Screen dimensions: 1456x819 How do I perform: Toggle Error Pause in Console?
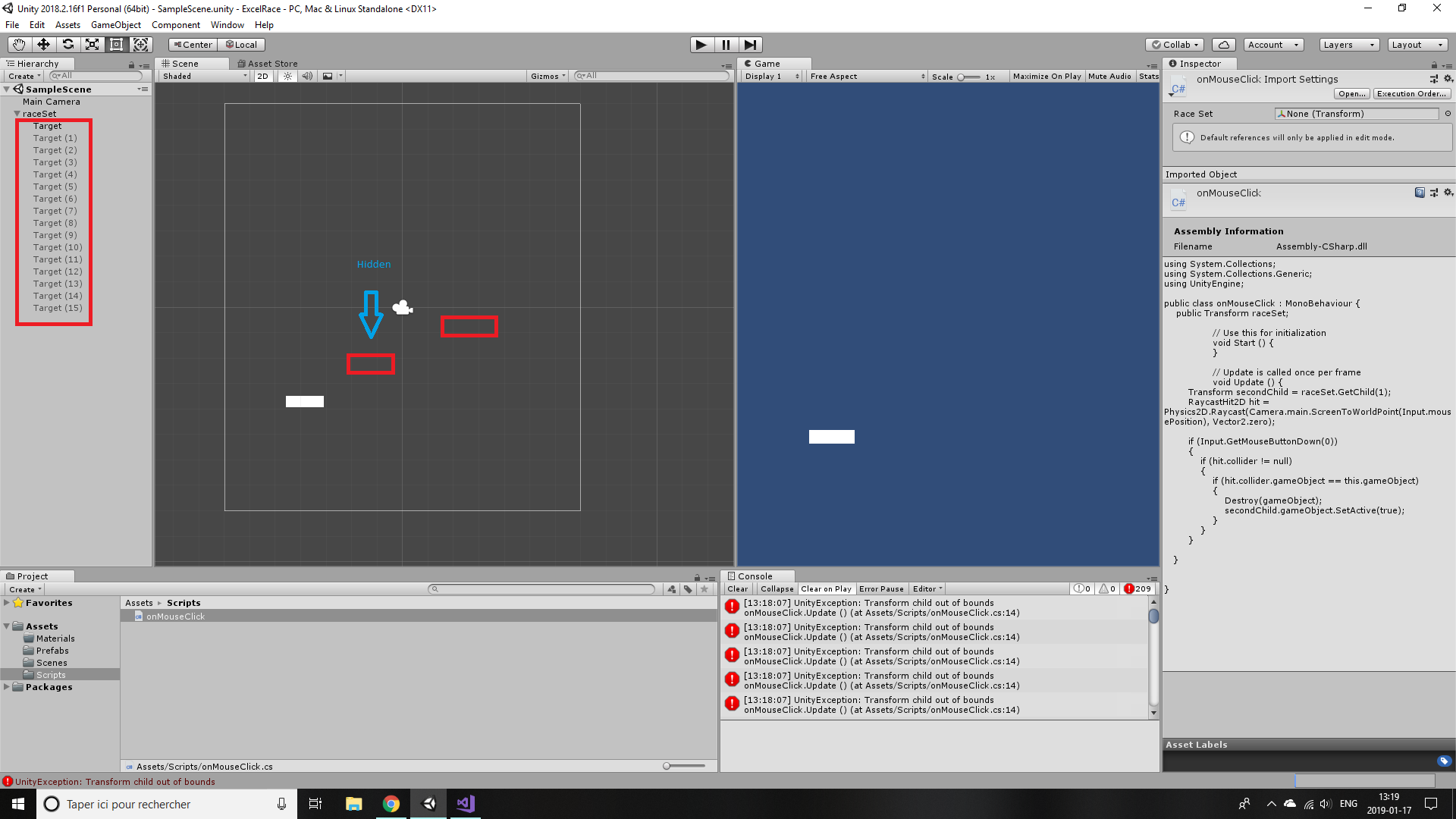pos(881,588)
